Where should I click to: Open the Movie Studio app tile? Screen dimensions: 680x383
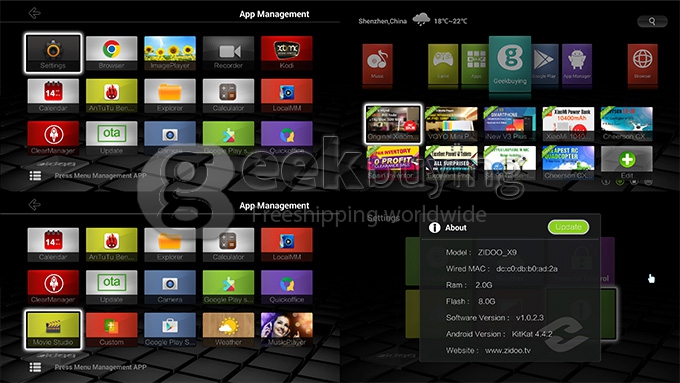[x=53, y=330]
